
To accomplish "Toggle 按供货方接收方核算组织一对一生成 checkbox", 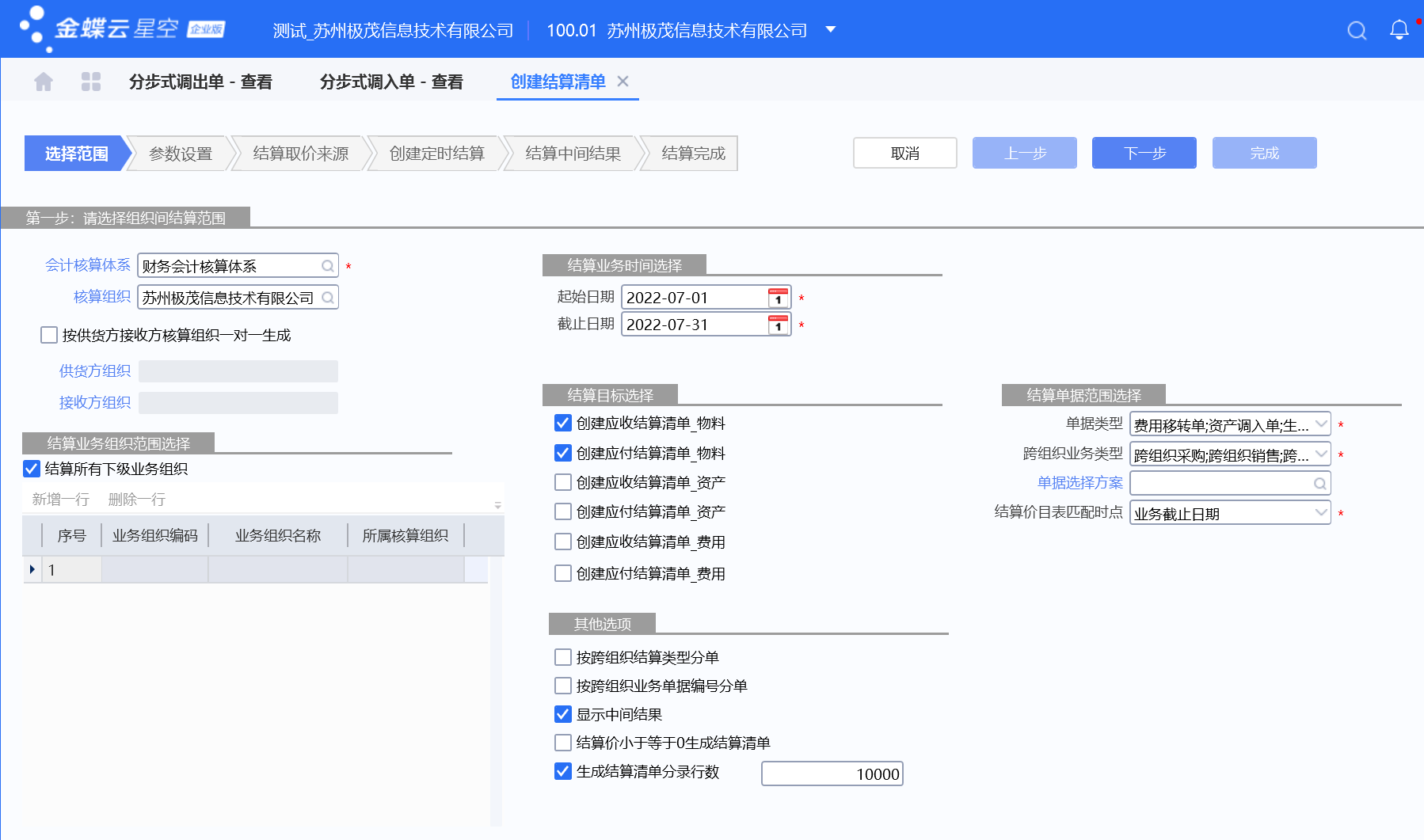I will pyautogui.click(x=49, y=335).
